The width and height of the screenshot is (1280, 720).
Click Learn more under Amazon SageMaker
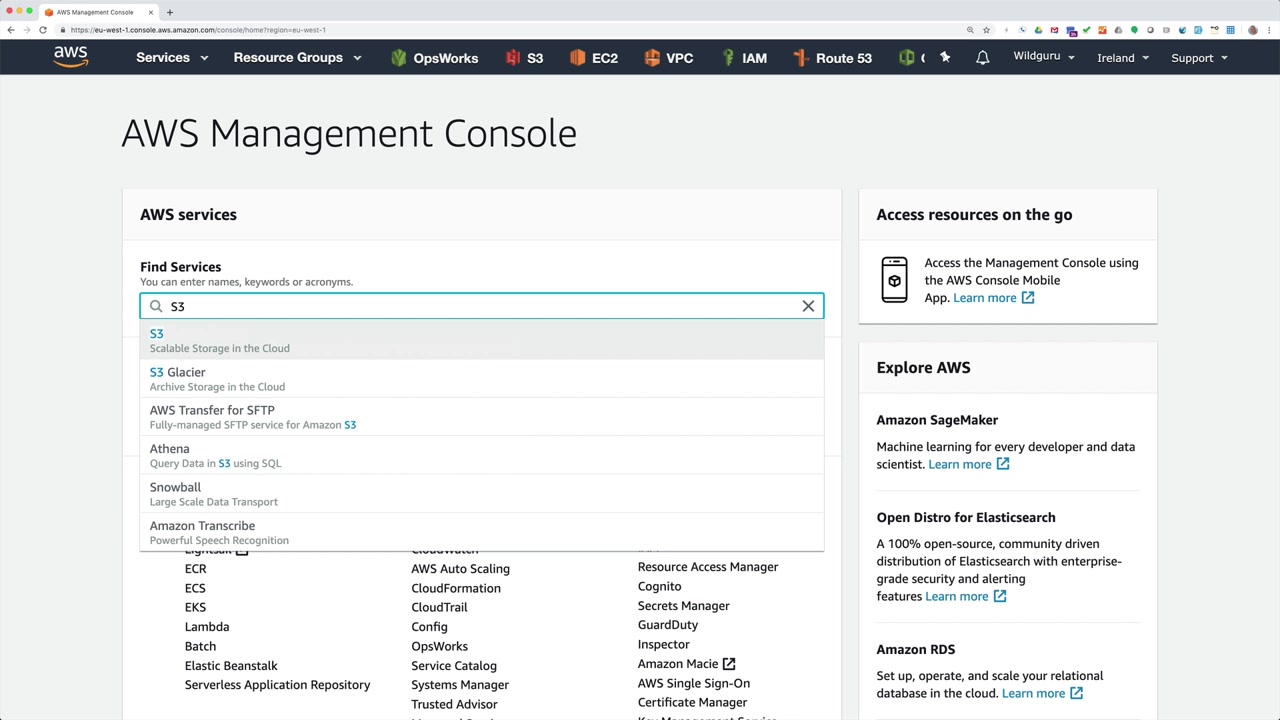[x=960, y=464]
